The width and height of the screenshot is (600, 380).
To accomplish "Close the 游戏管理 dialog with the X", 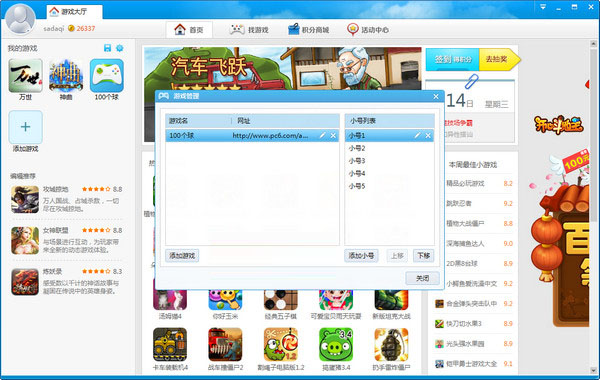I will pyautogui.click(x=436, y=96).
